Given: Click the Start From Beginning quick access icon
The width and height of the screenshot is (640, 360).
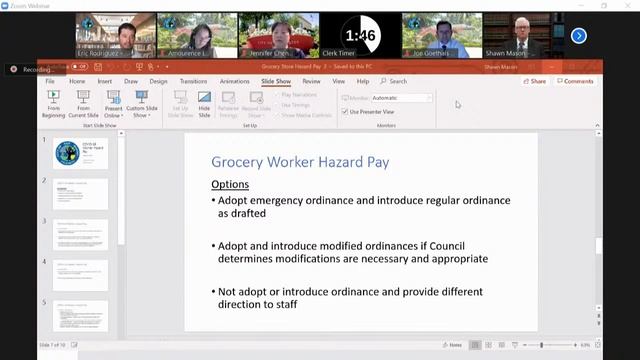Looking at the screenshot, I should click(139, 67).
